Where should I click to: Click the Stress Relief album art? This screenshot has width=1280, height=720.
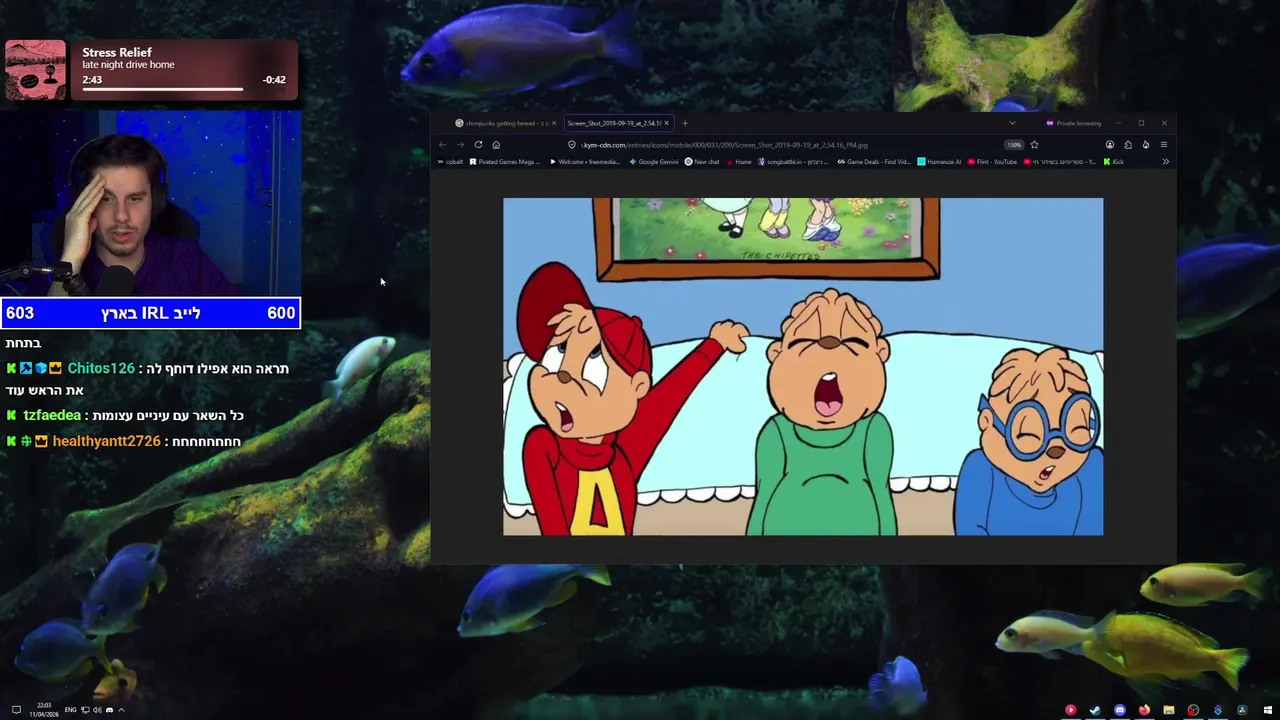click(x=35, y=70)
